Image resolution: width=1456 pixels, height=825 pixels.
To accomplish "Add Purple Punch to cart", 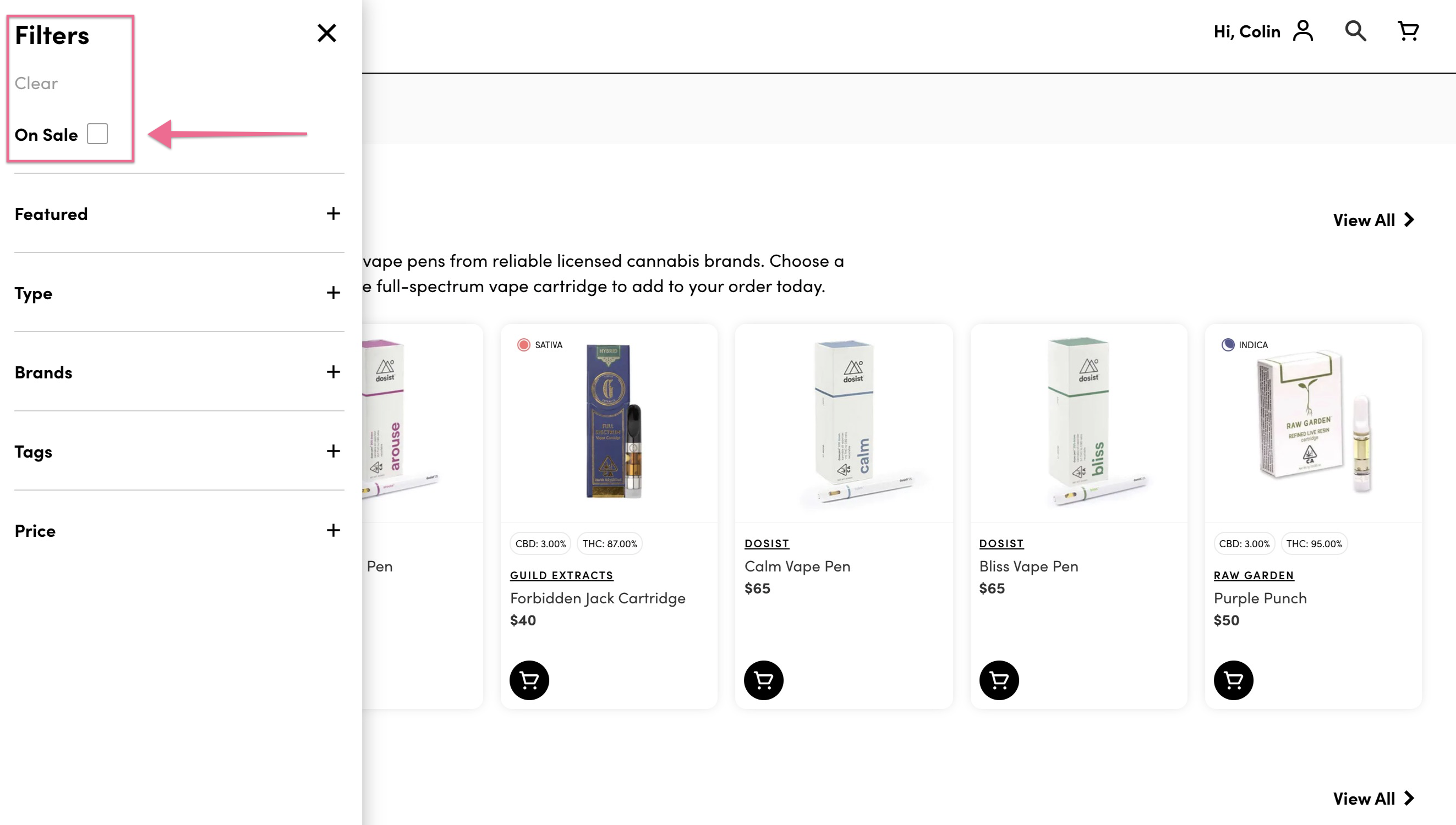I will click(1233, 680).
